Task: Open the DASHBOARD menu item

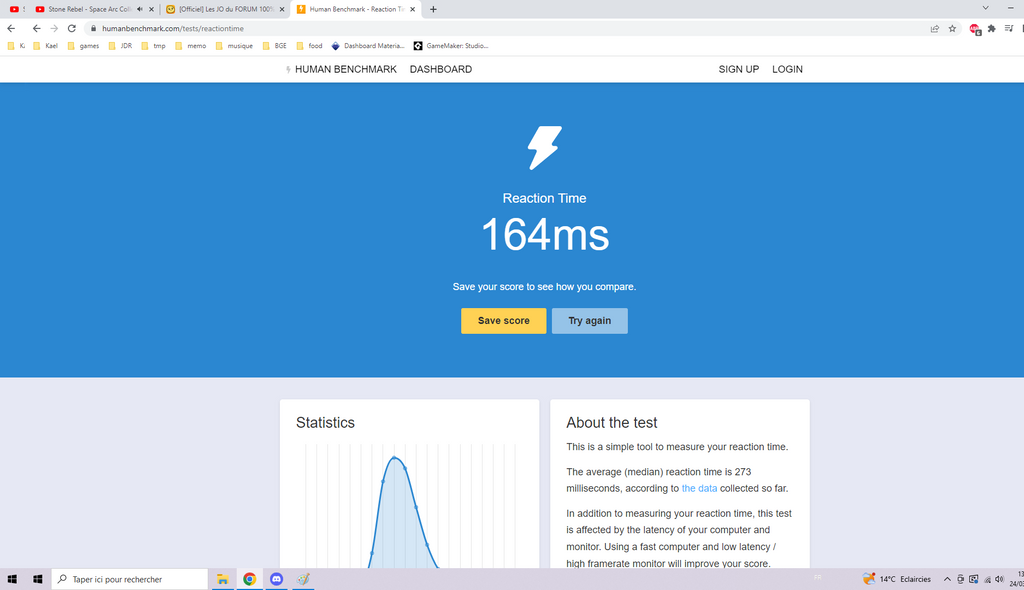Action: [440, 69]
